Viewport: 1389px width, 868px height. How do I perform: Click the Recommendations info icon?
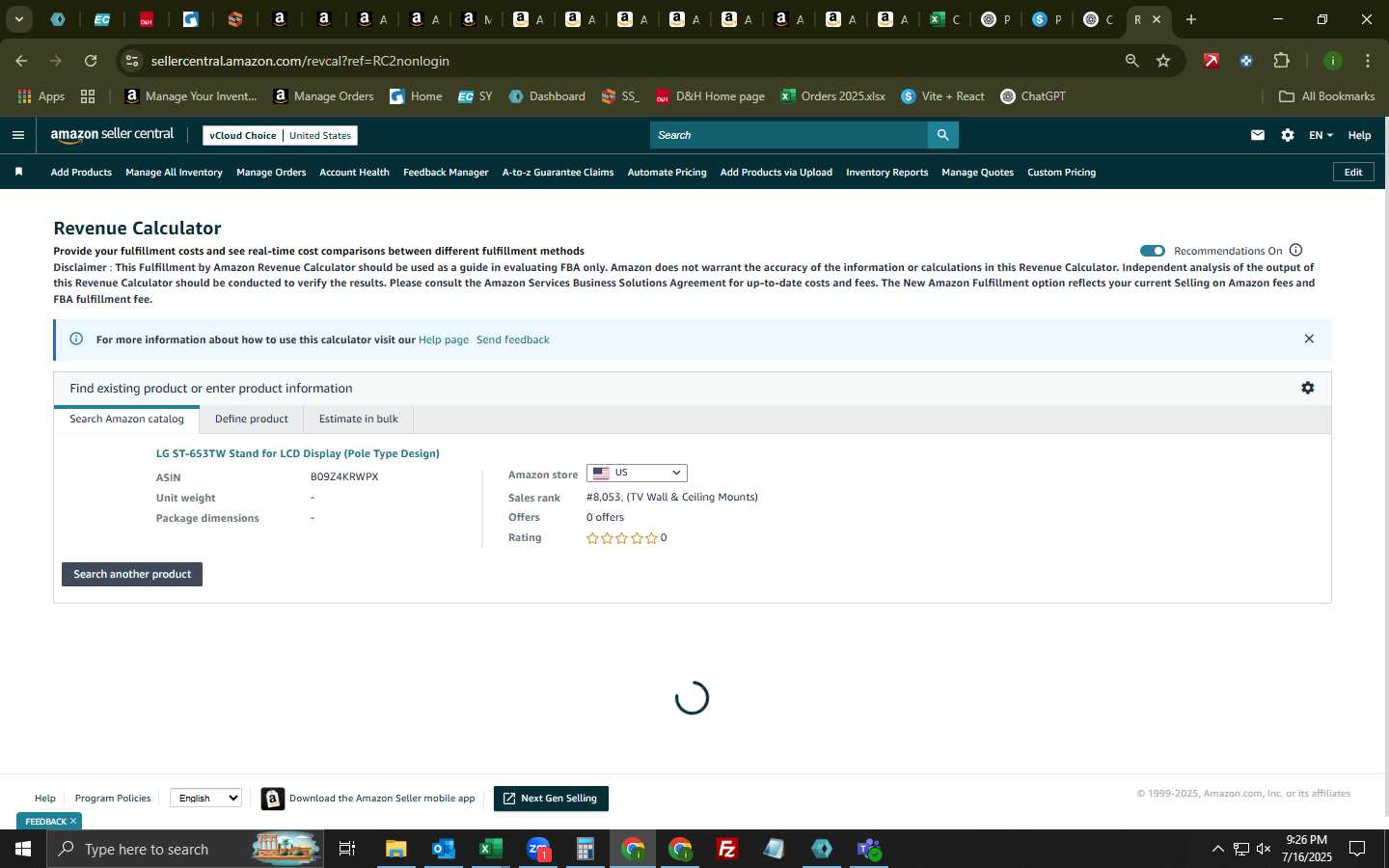1296,250
